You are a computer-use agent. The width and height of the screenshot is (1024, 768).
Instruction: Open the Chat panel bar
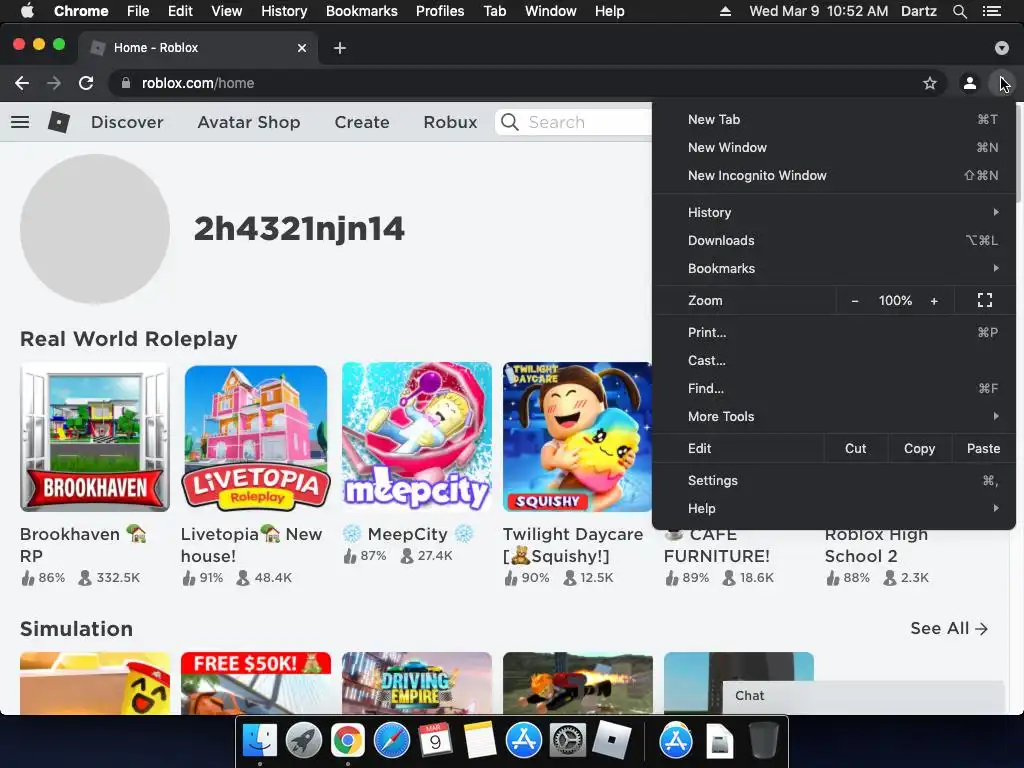pos(863,696)
